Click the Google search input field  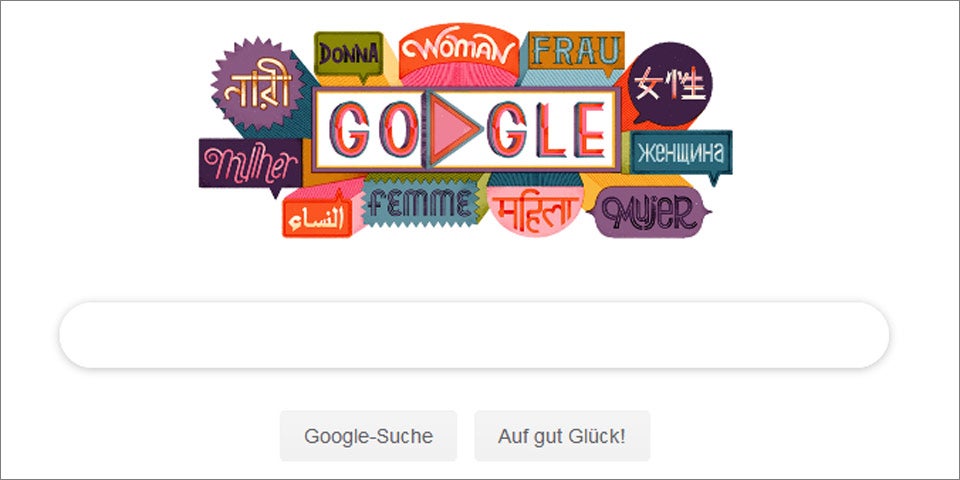[x=474, y=335]
